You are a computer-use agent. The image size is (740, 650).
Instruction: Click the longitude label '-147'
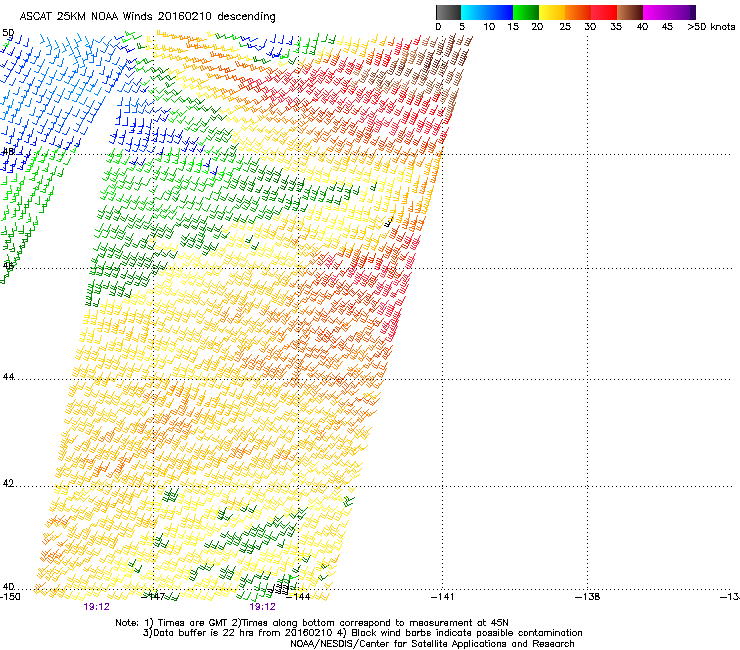154,597
